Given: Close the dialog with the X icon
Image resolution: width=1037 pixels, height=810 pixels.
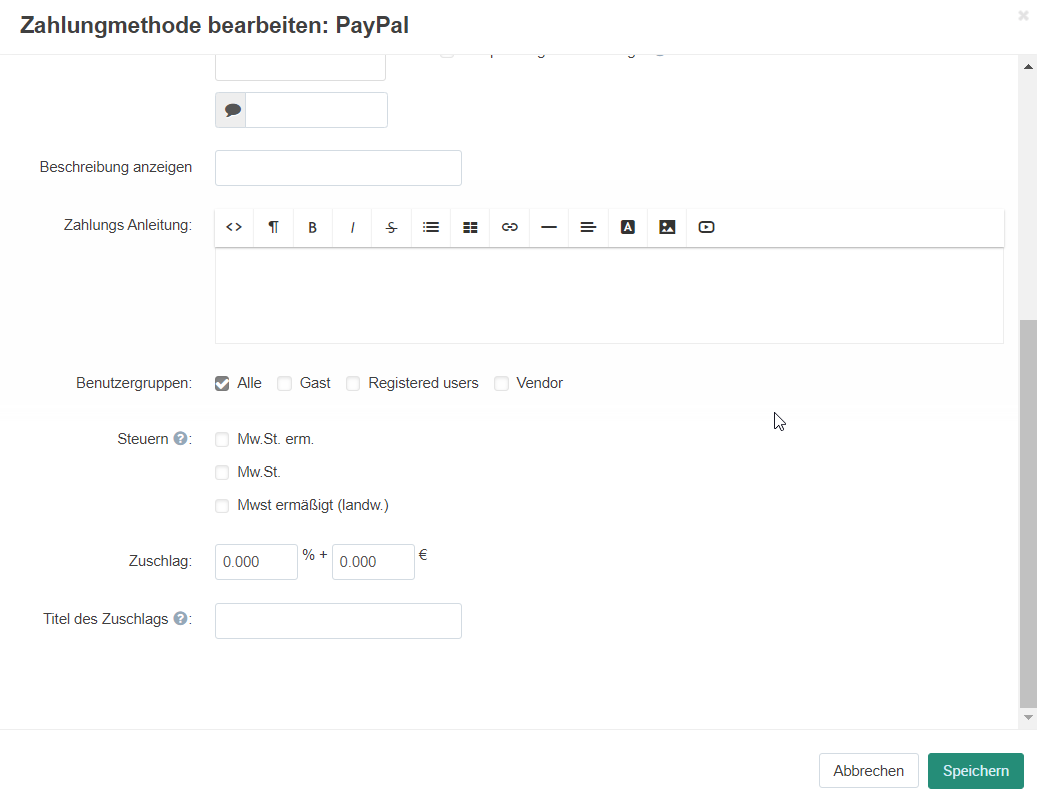Looking at the screenshot, I should tap(1023, 15).
